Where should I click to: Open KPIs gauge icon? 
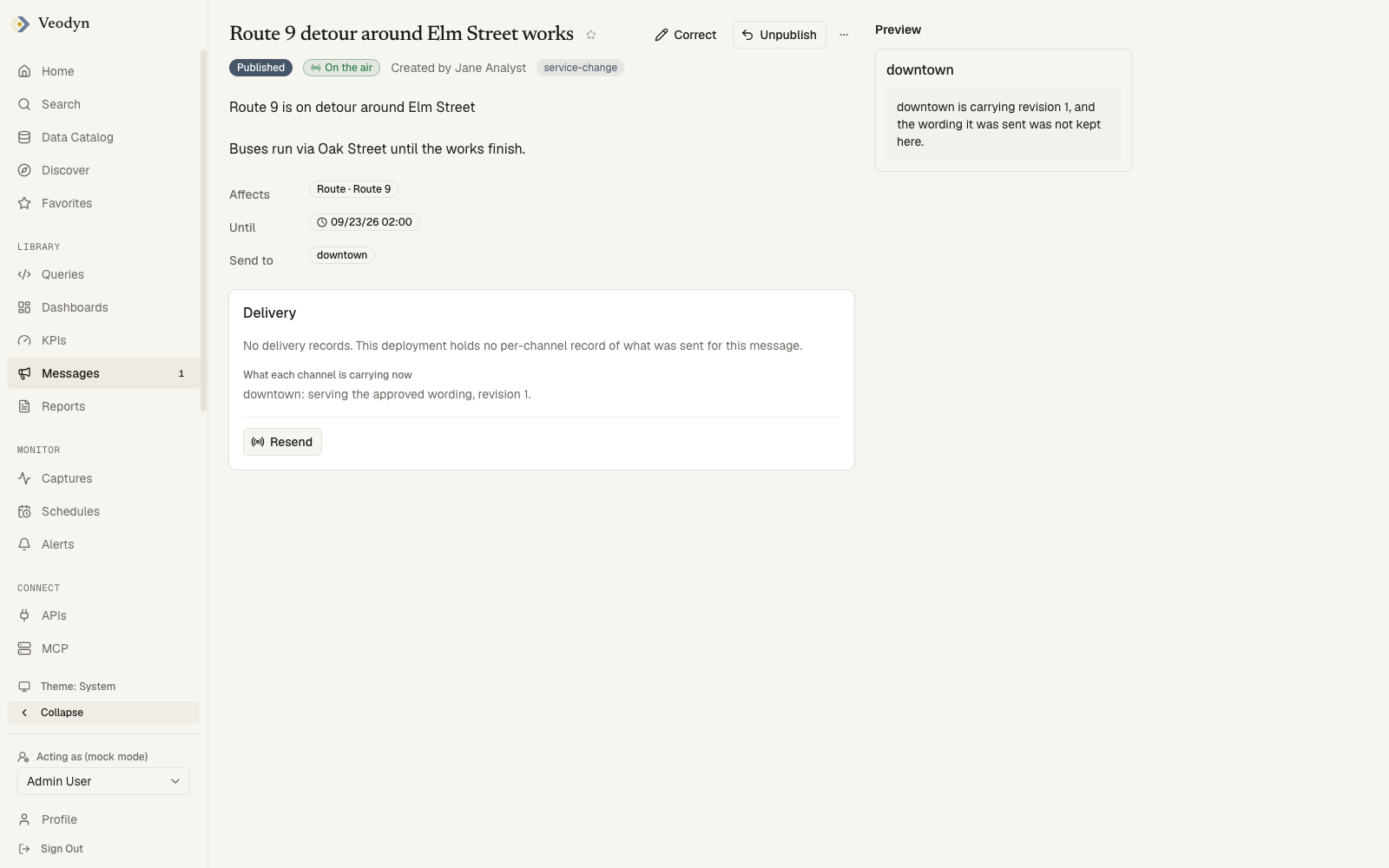pyautogui.click(x=24, y=340)
